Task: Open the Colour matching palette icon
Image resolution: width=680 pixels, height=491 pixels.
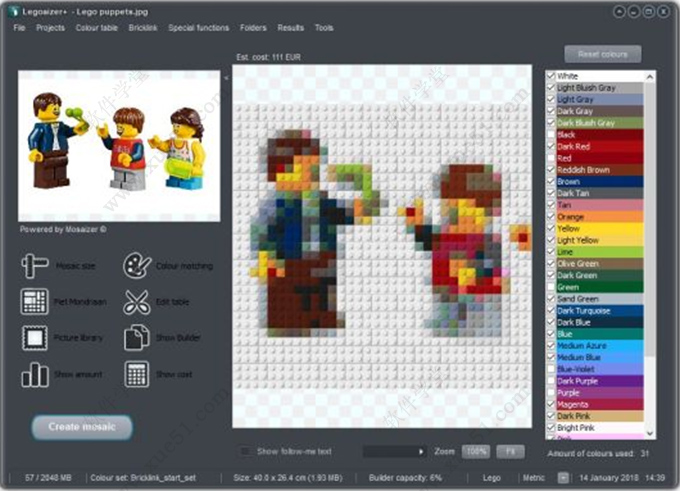Action: [137, 265]
